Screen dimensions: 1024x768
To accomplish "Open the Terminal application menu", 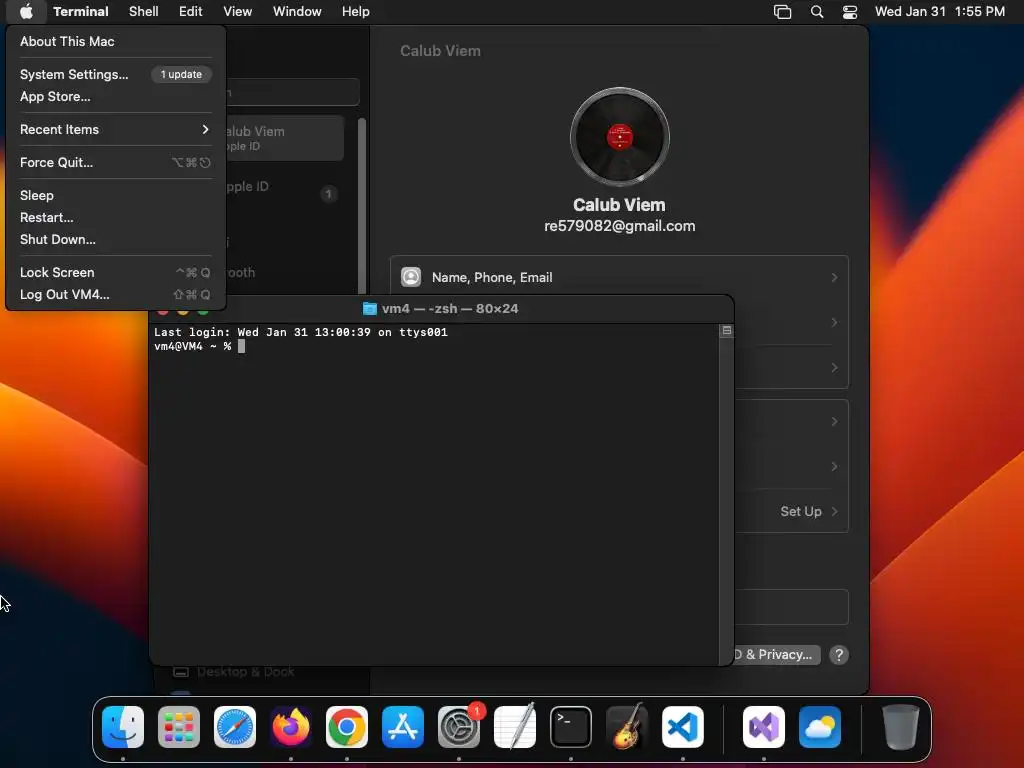I will pos(81,11).
